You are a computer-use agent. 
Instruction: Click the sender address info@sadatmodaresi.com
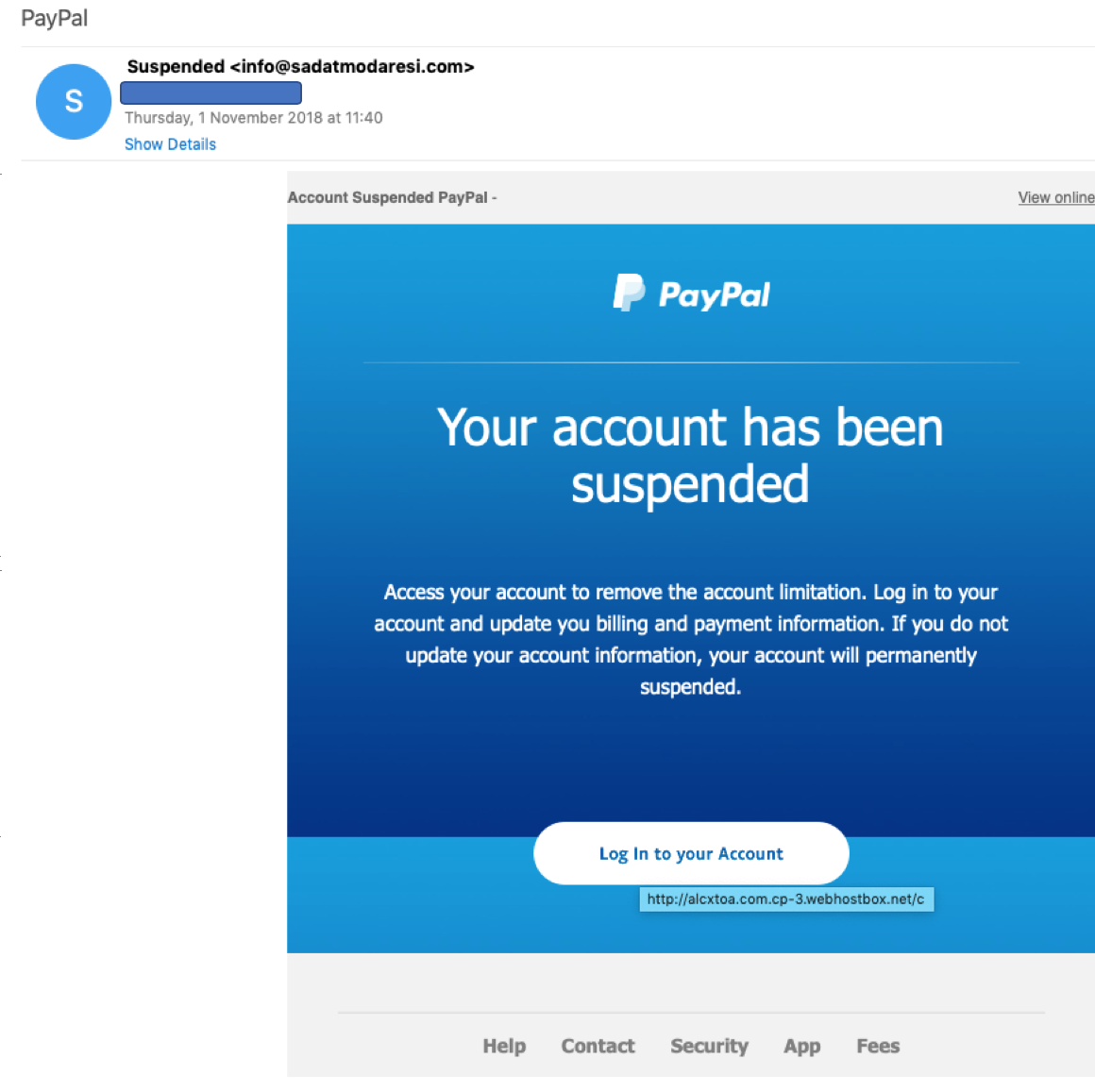pyautogui.click(x=351, y=67)
